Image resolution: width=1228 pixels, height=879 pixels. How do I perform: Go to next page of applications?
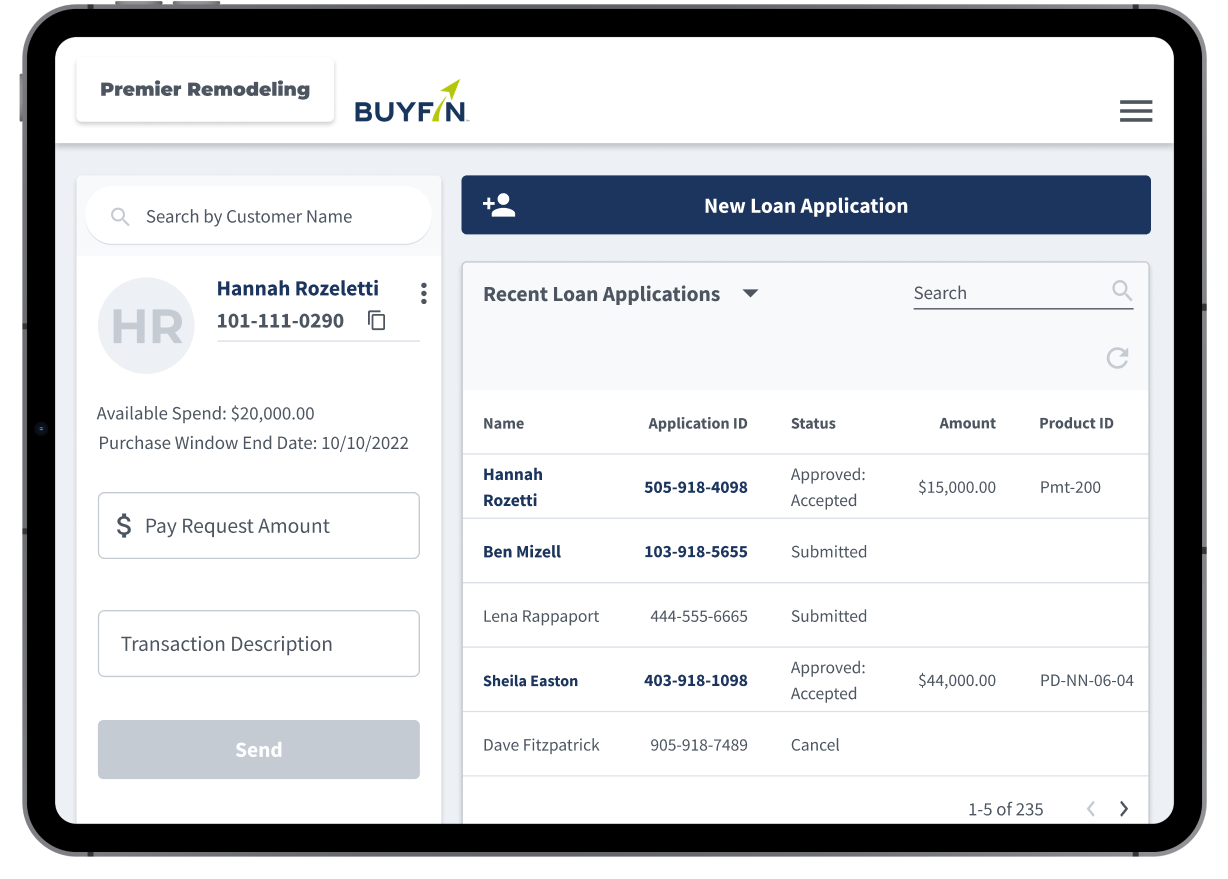tap(1124, 809)
